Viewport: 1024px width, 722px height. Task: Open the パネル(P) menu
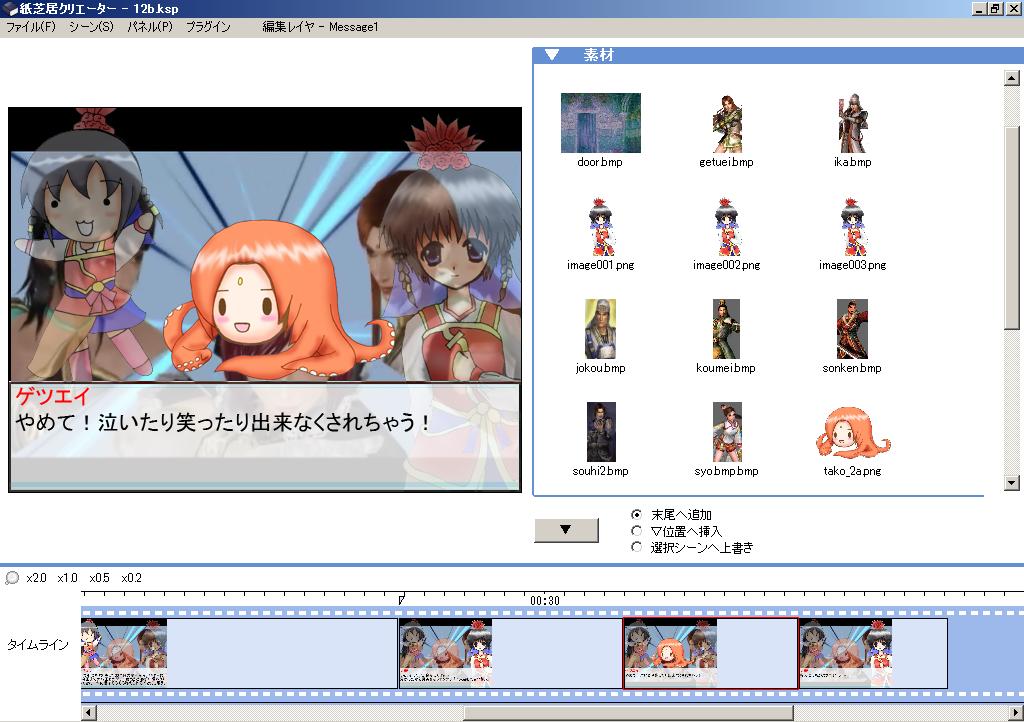click(x=150, y=27)
